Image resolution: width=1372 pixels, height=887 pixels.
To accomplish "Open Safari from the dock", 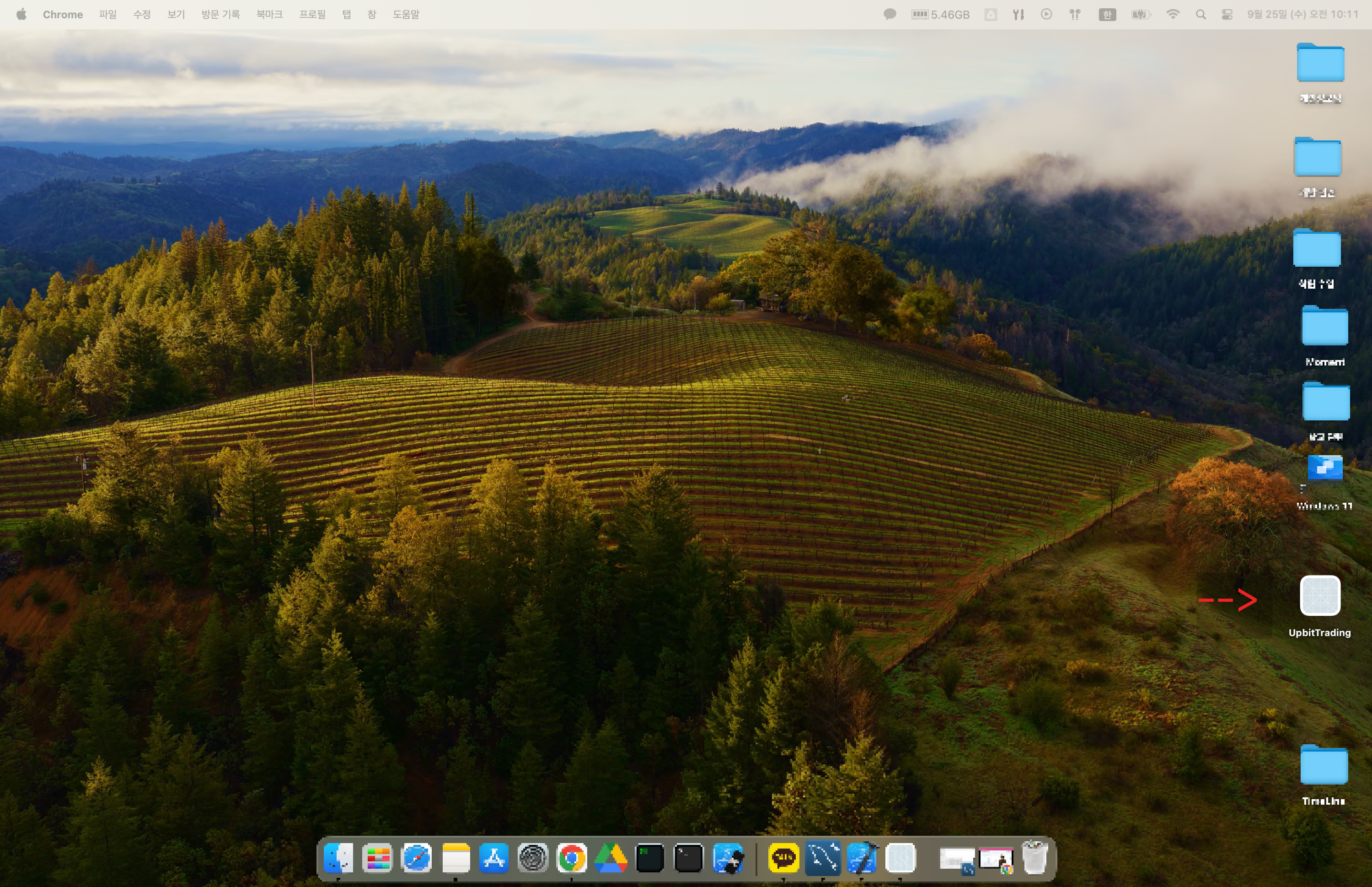I will click(x=416, y=858).
